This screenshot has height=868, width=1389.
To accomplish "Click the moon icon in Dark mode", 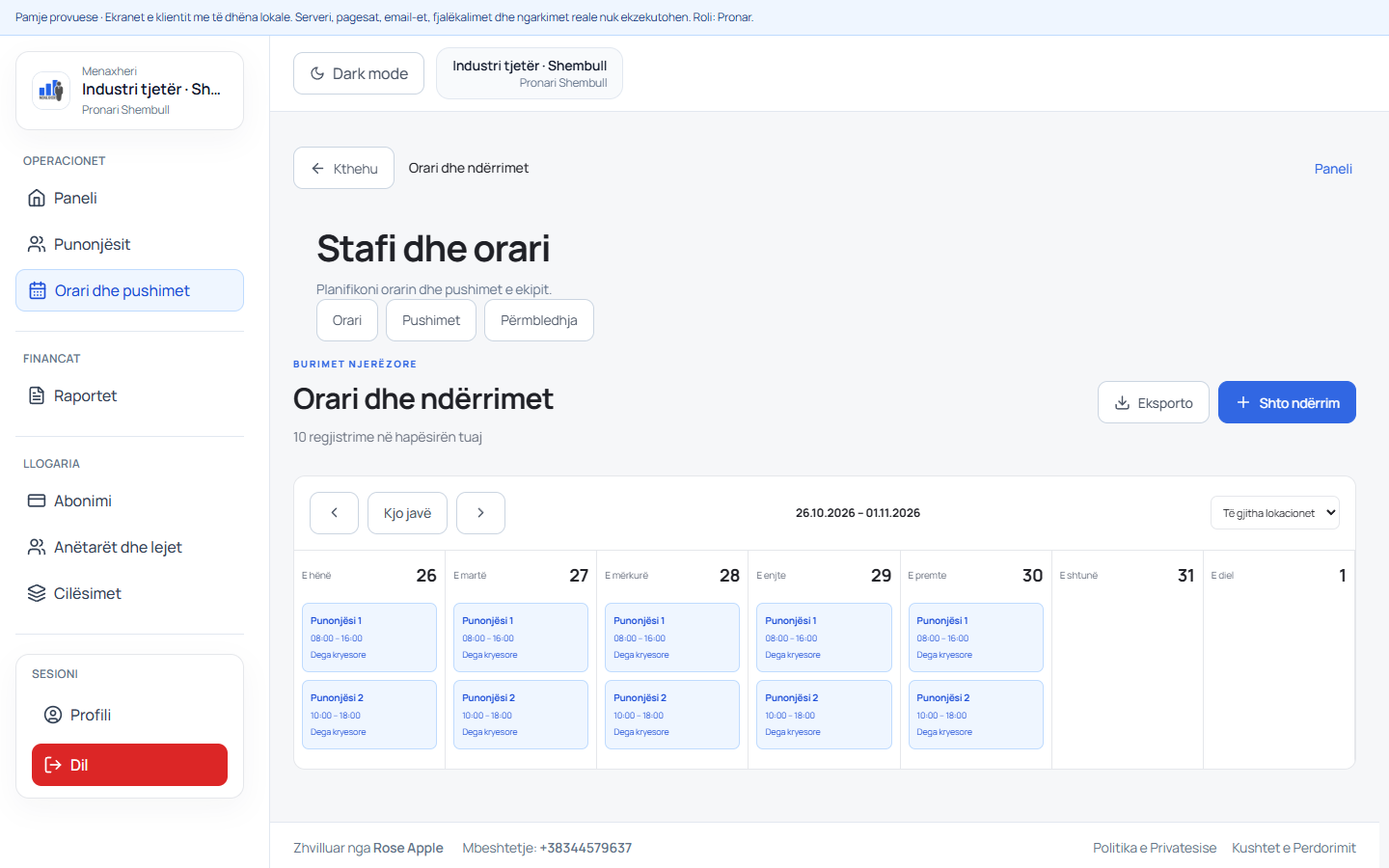I will [317, 73].
